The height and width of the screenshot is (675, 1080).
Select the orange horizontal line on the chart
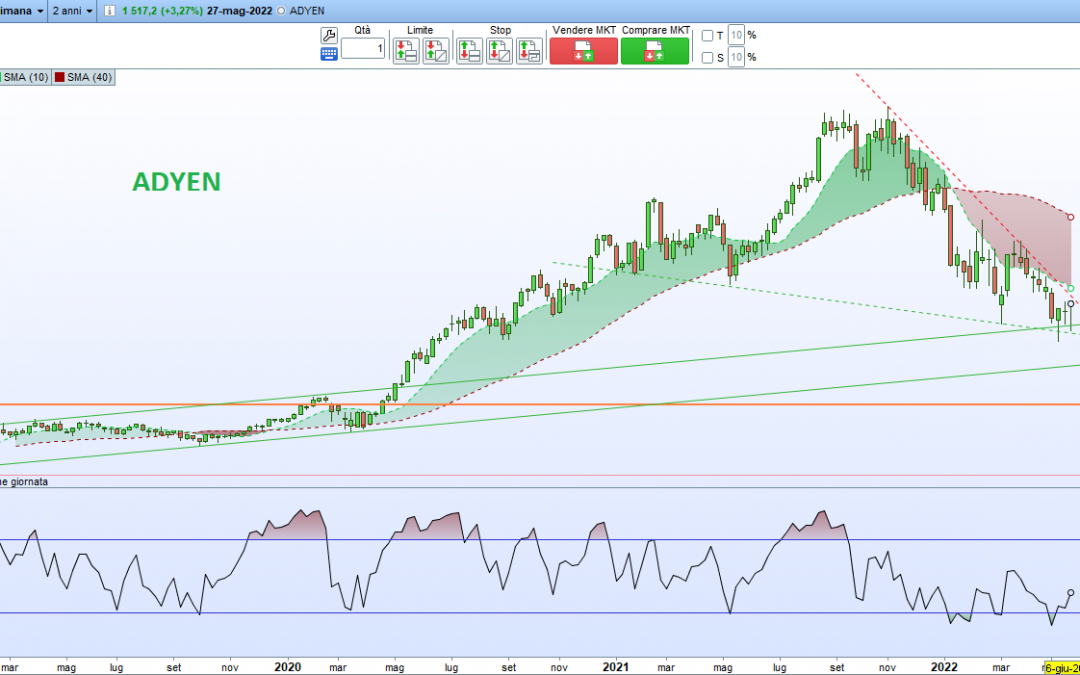540,404
